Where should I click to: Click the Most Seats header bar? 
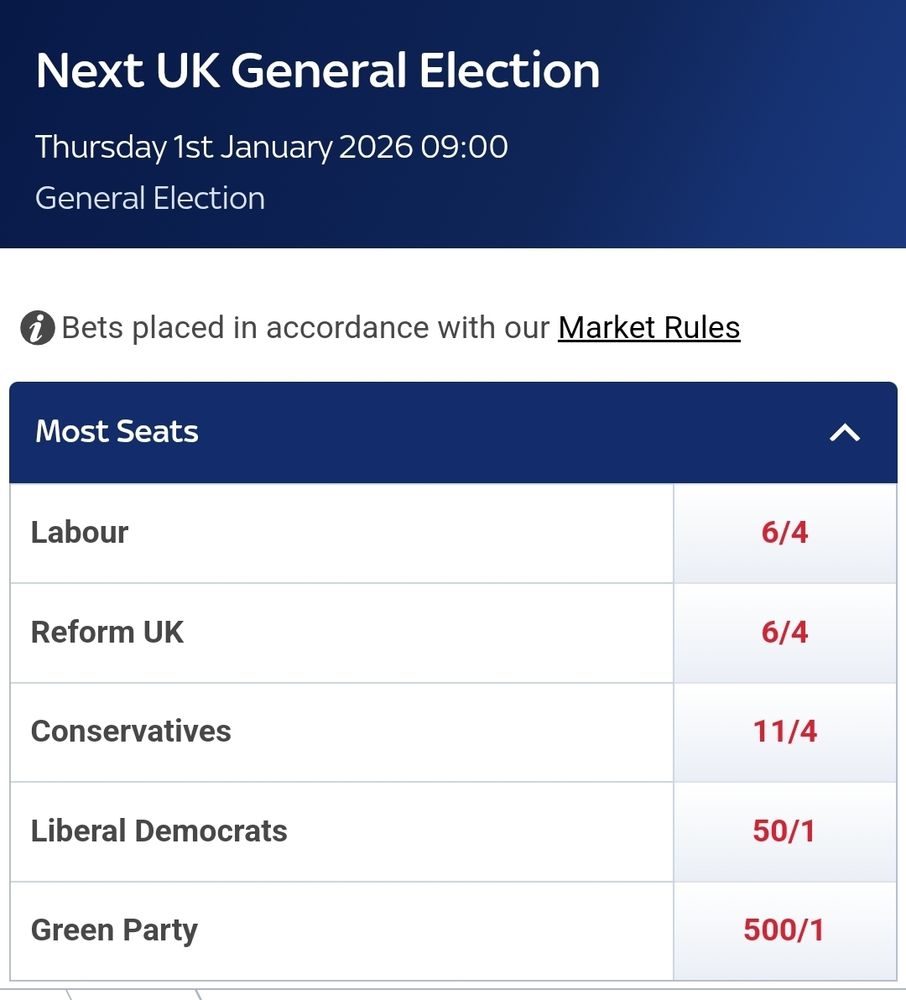(453, 432)
